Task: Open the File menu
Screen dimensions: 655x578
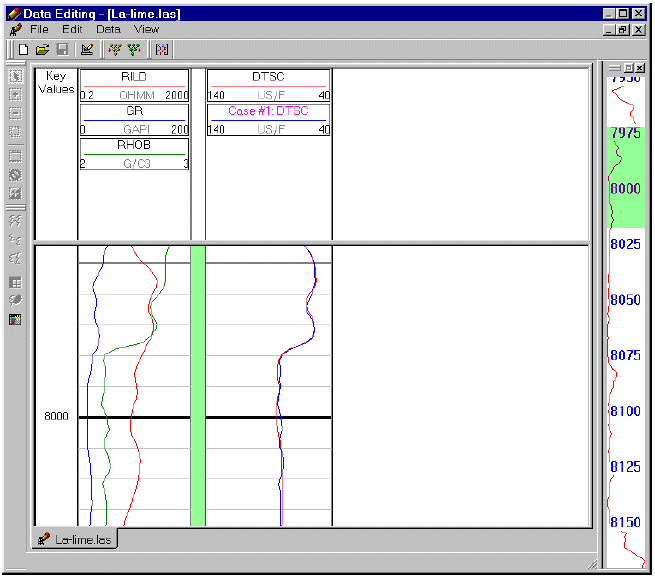Action: 39,29
